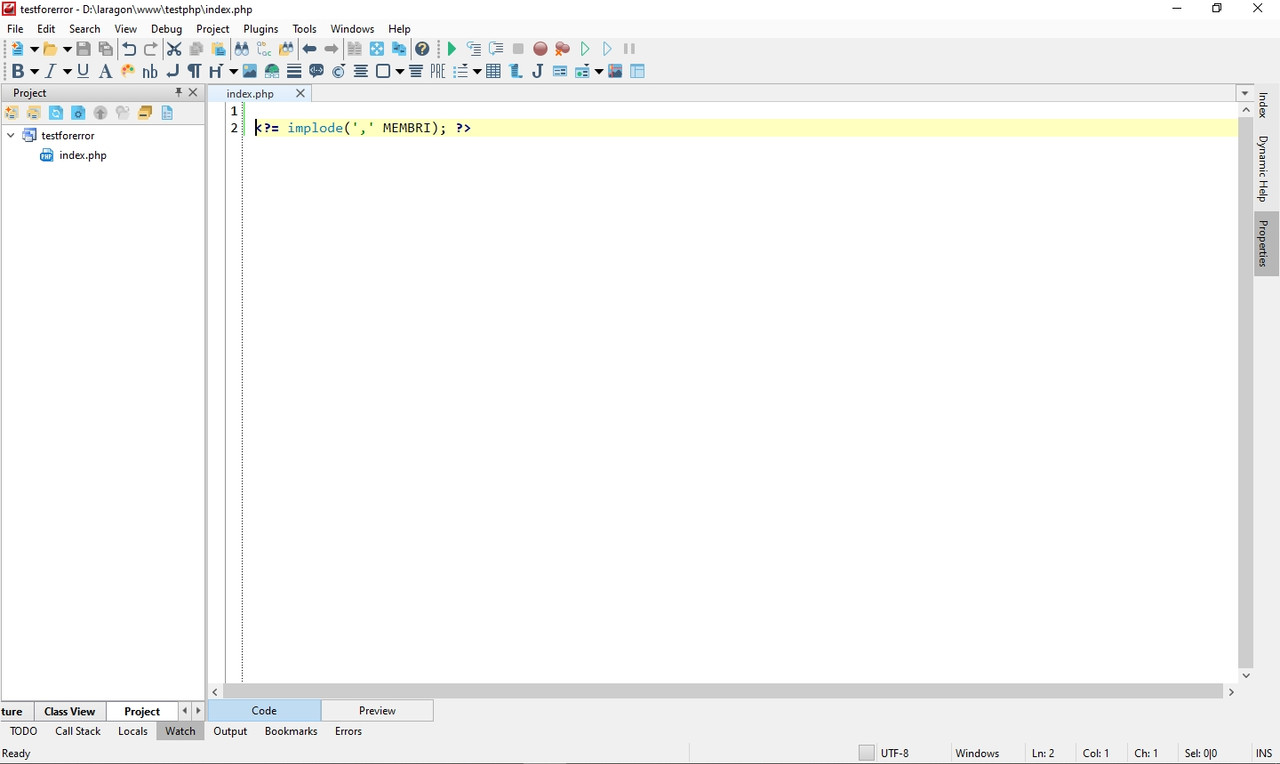Show the Locals panel tab
The height and width of the screenshot is (764, 1280).
click(133, 731)
